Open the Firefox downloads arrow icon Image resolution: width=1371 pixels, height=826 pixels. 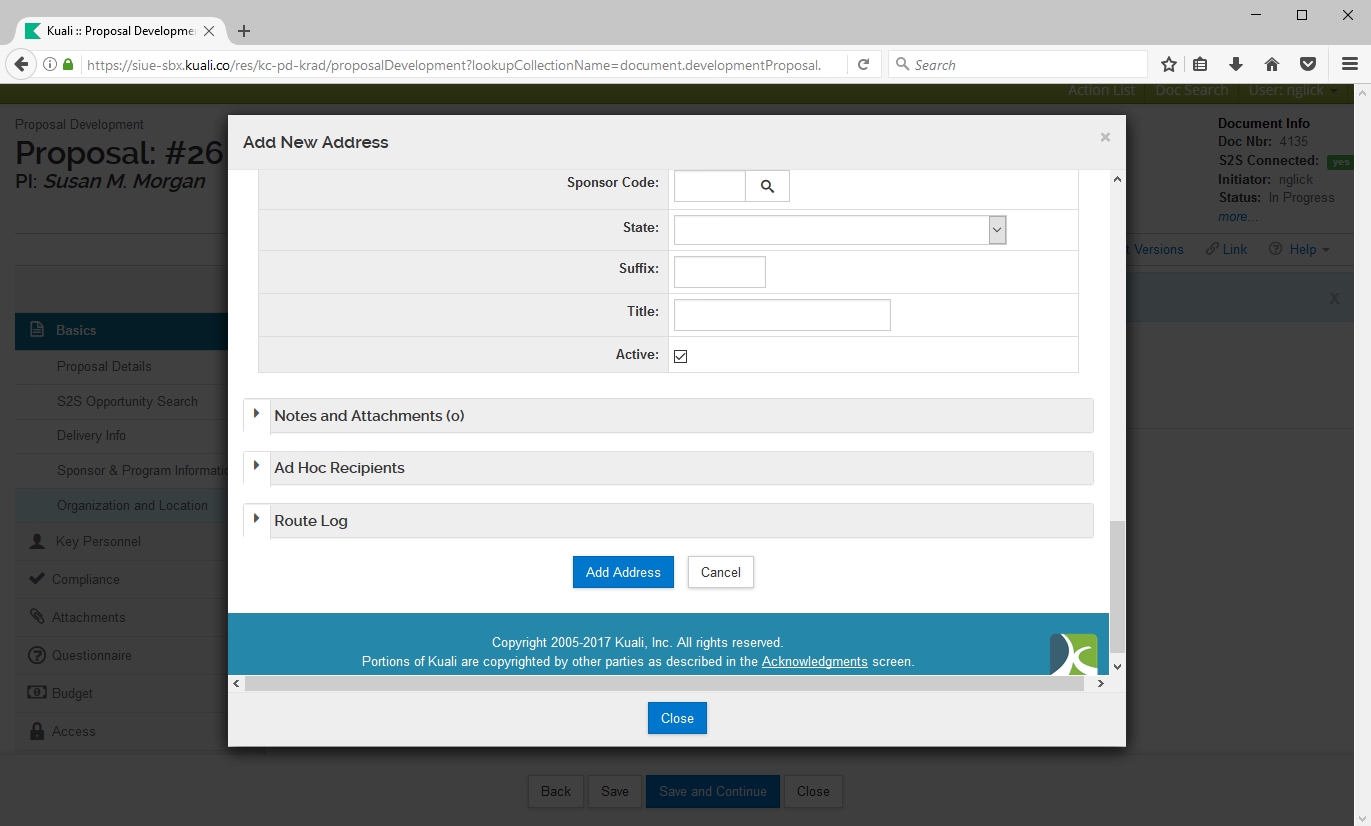point(1236,64)
